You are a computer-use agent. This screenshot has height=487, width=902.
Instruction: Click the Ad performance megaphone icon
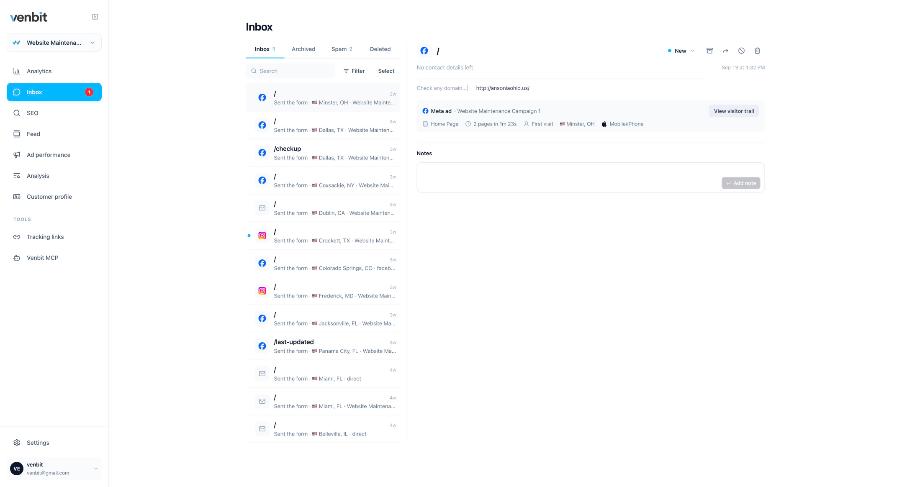(17, 155)
